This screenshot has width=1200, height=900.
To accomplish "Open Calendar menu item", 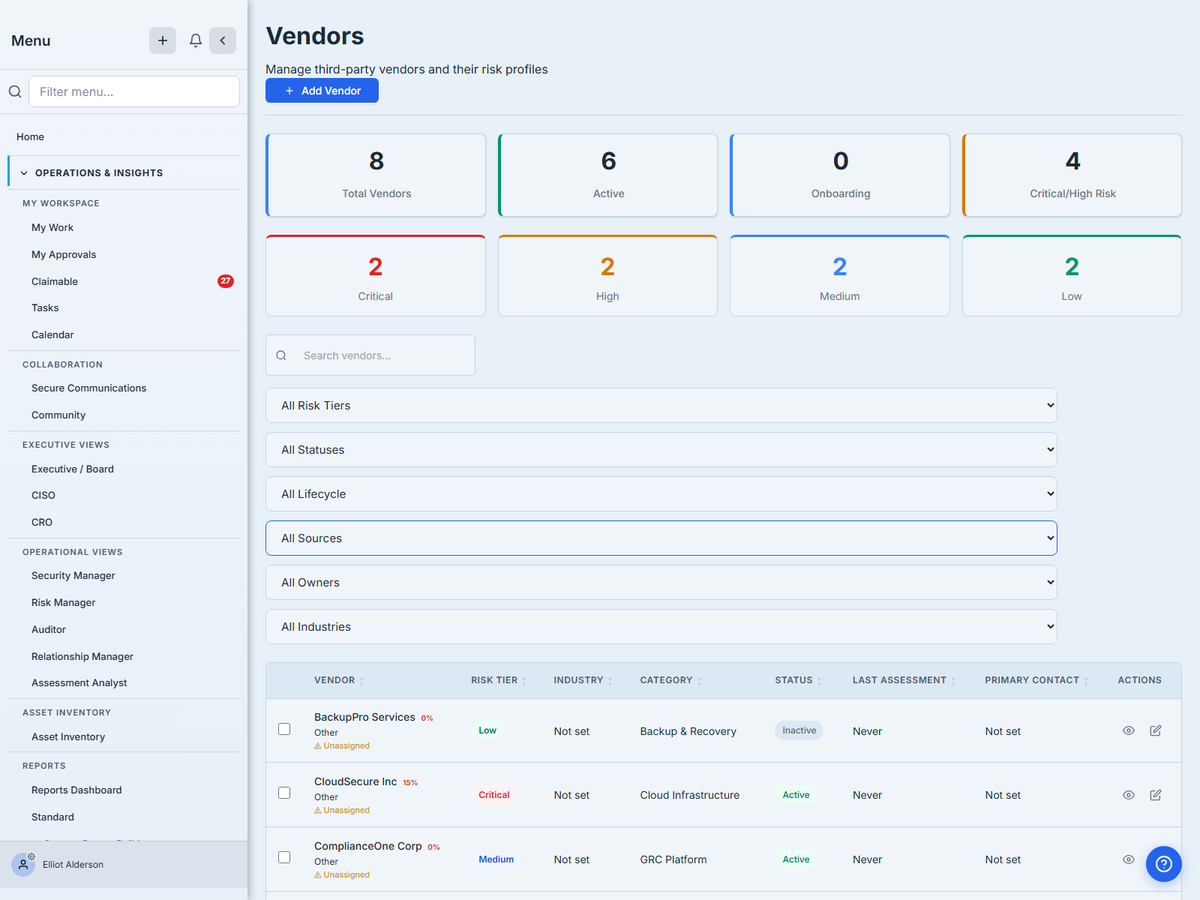I will 52,335.
